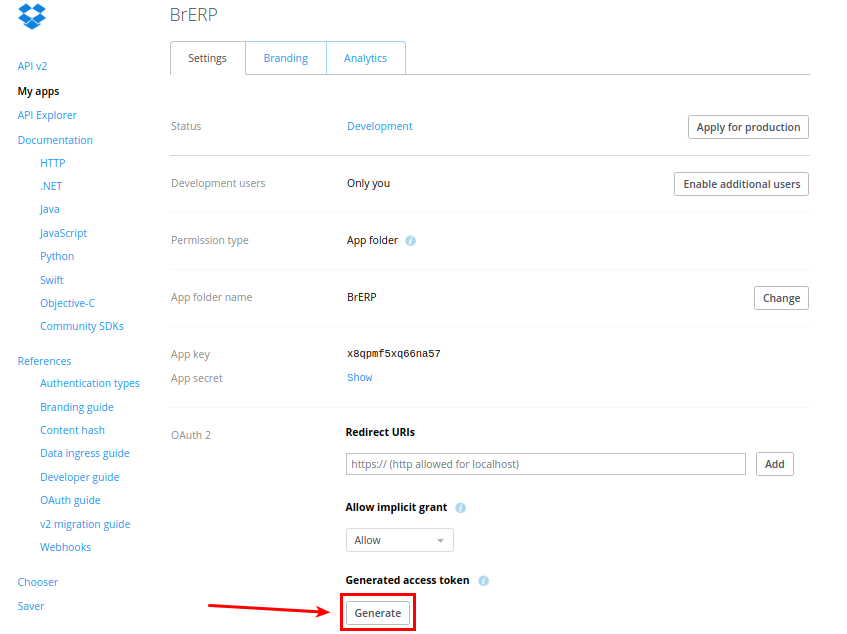847x634 pixels.
Task: Open Python documentation link
Action: pos(57,256)
